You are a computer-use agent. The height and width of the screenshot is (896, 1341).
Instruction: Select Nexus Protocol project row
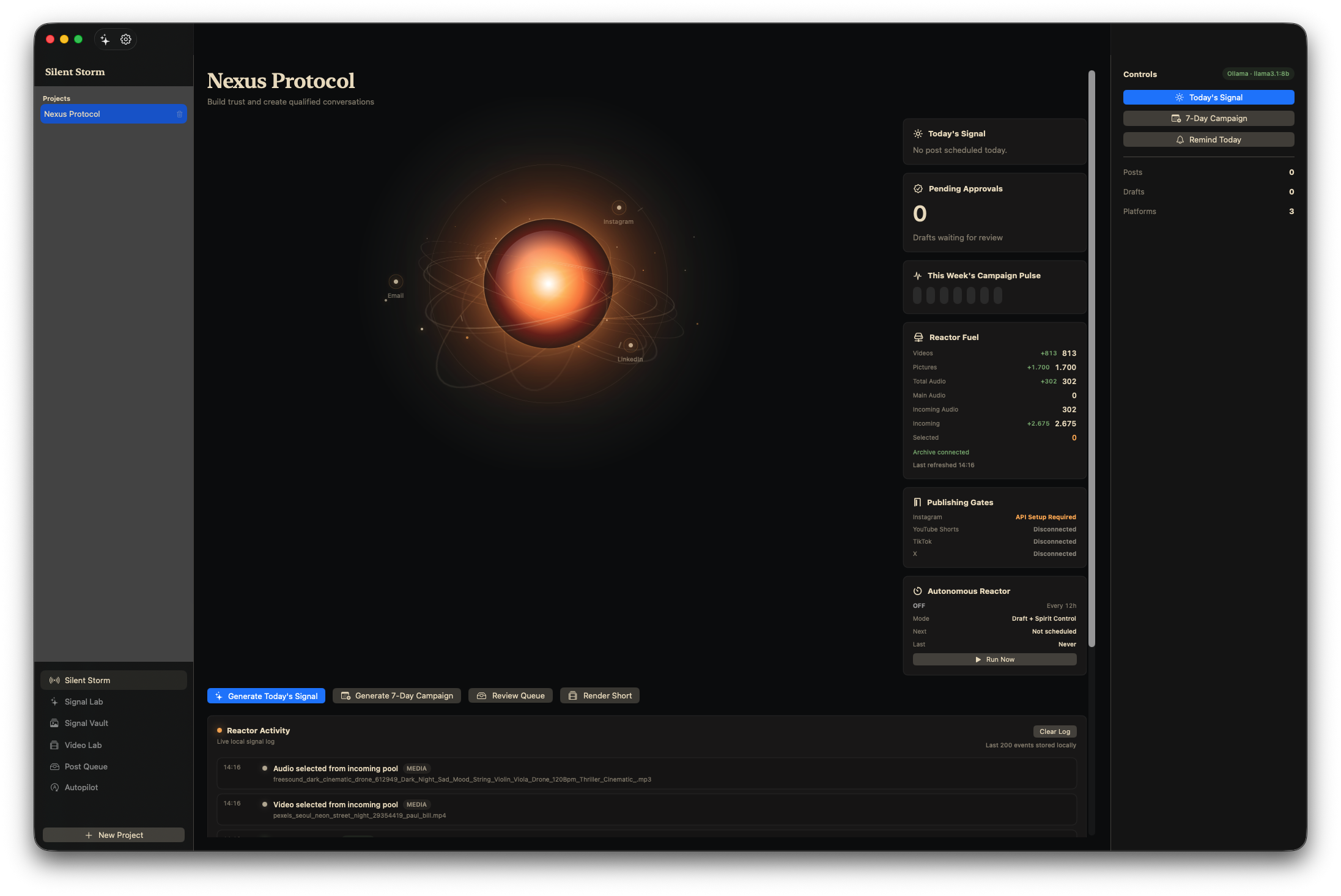(x=114, y=114)
